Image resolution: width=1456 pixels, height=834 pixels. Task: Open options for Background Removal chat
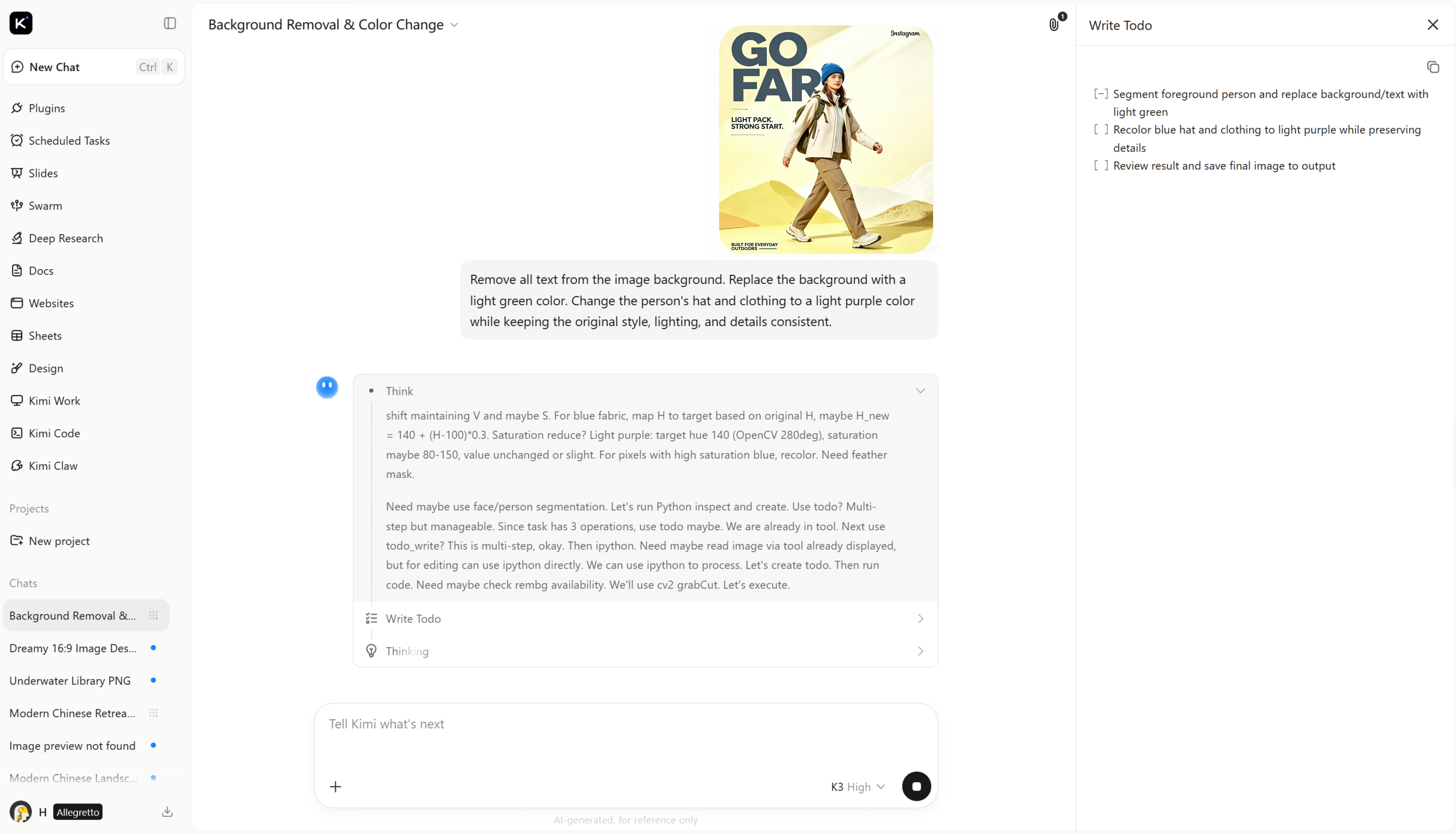tap(154, 616)
